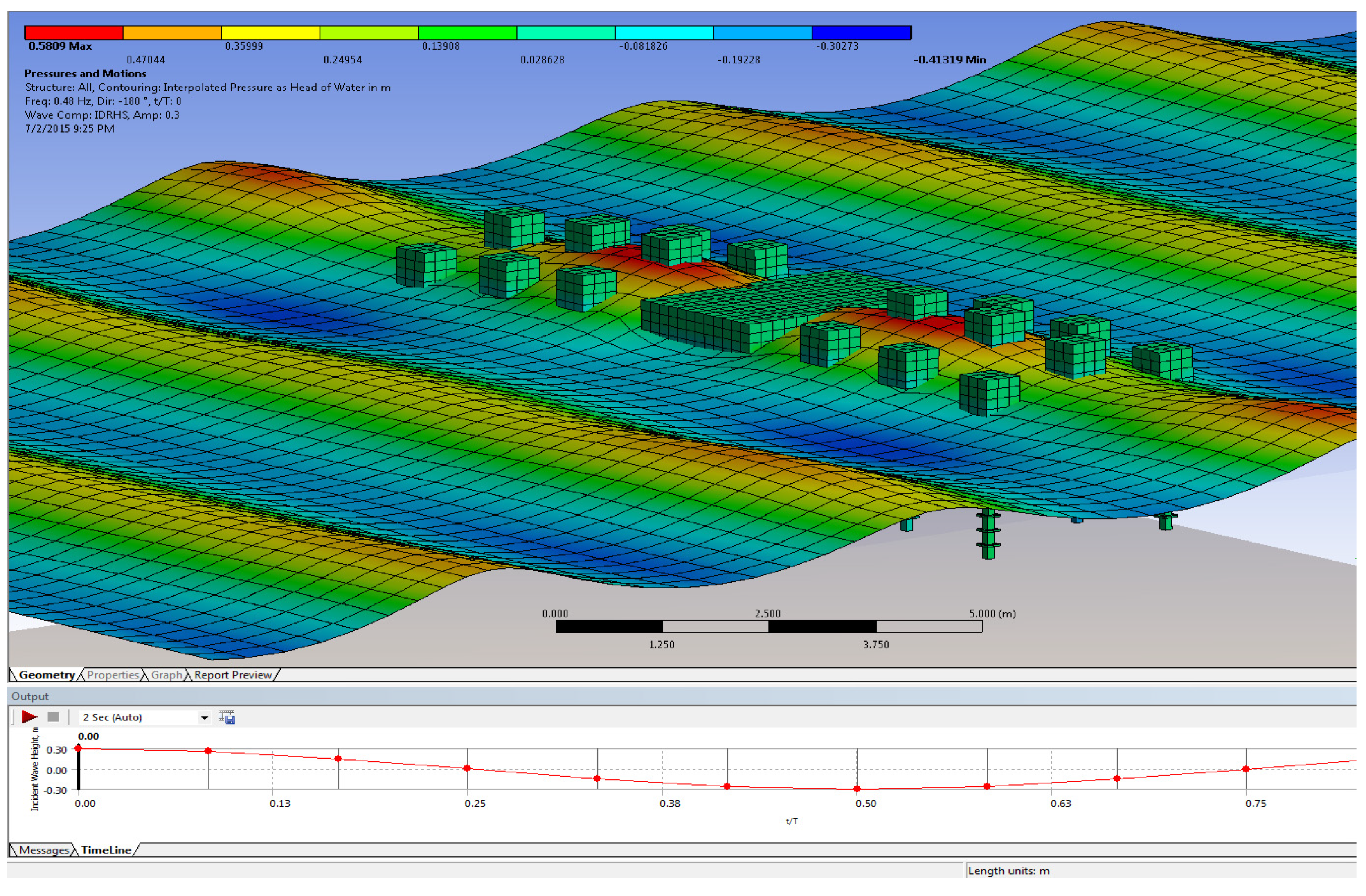Screen dimensions: 1366x896
Task: Select the TimeLine tab
Action: (106, 850)
